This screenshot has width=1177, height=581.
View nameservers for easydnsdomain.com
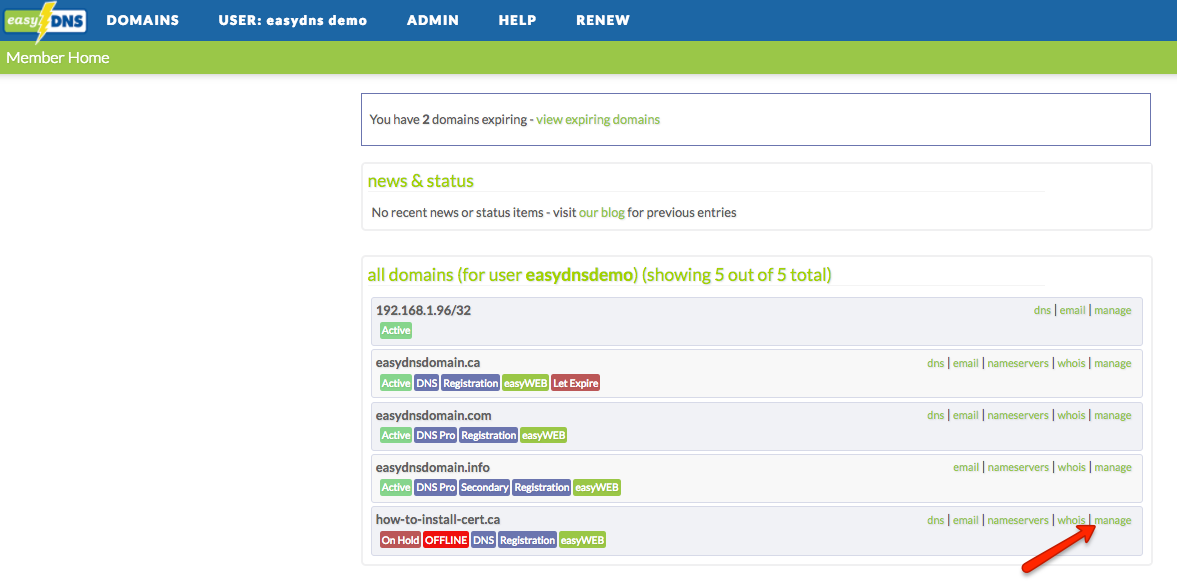click(1018, 415)
